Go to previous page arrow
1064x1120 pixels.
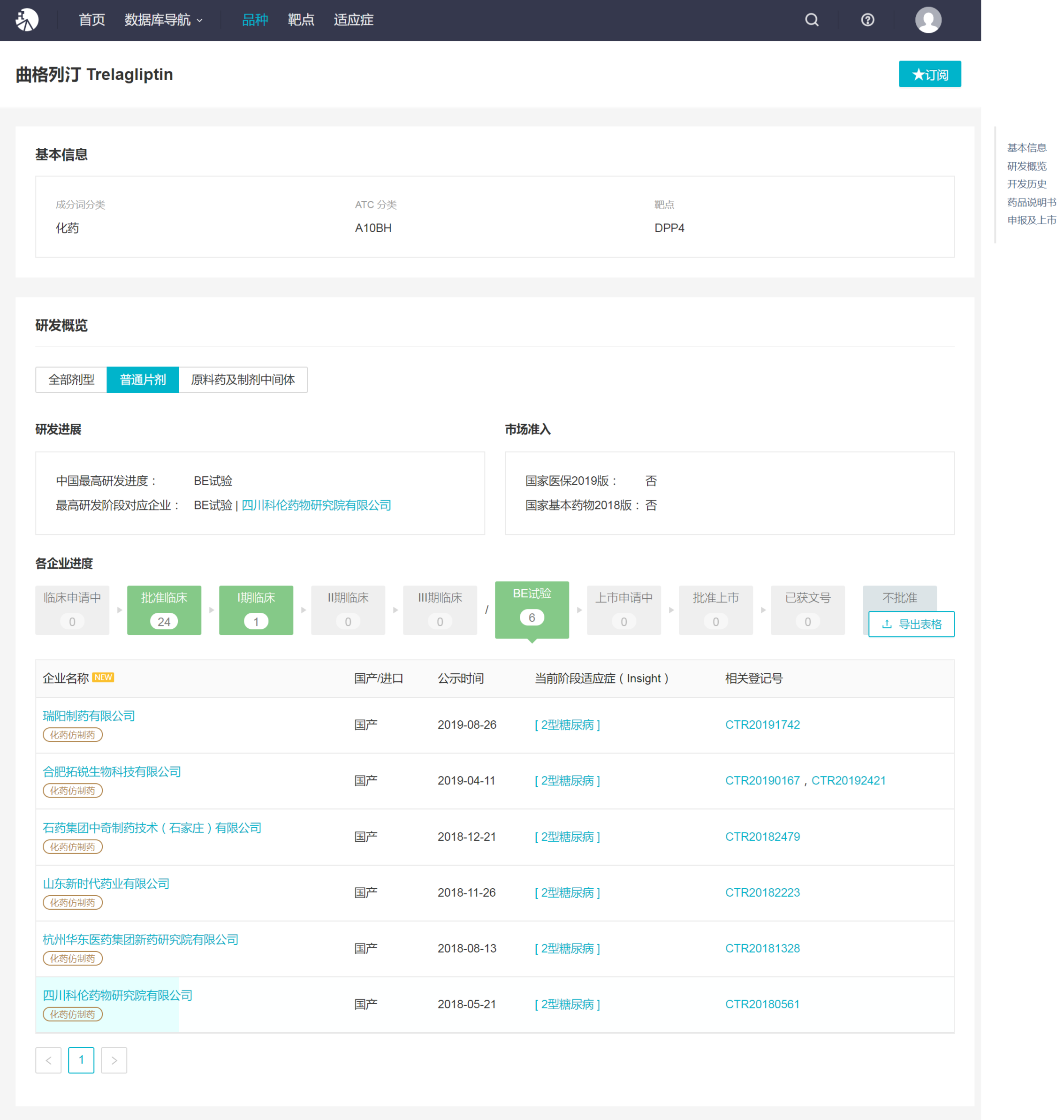(48, 1060)
